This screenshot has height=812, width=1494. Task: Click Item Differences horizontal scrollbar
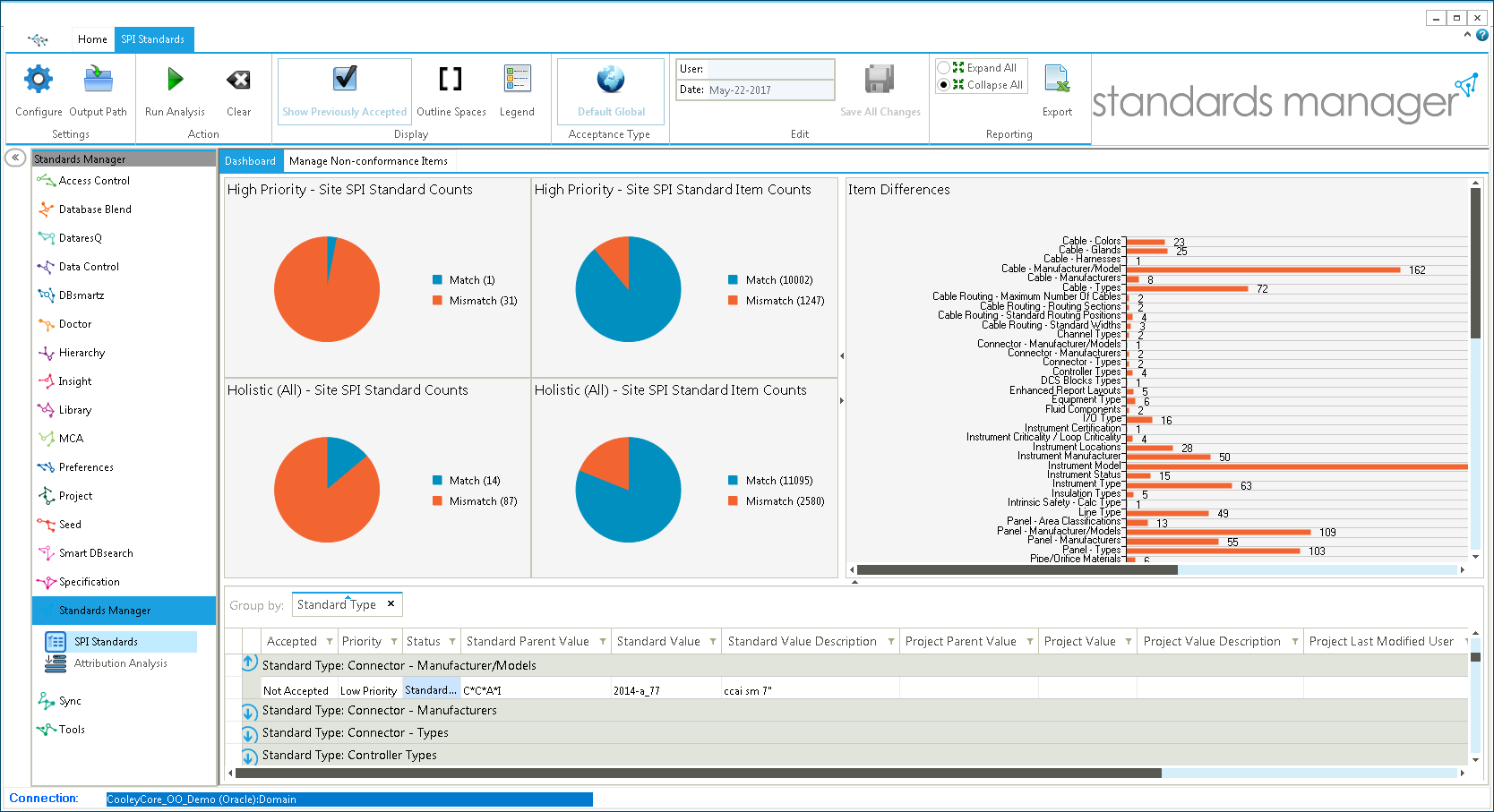coord(1017,569)
